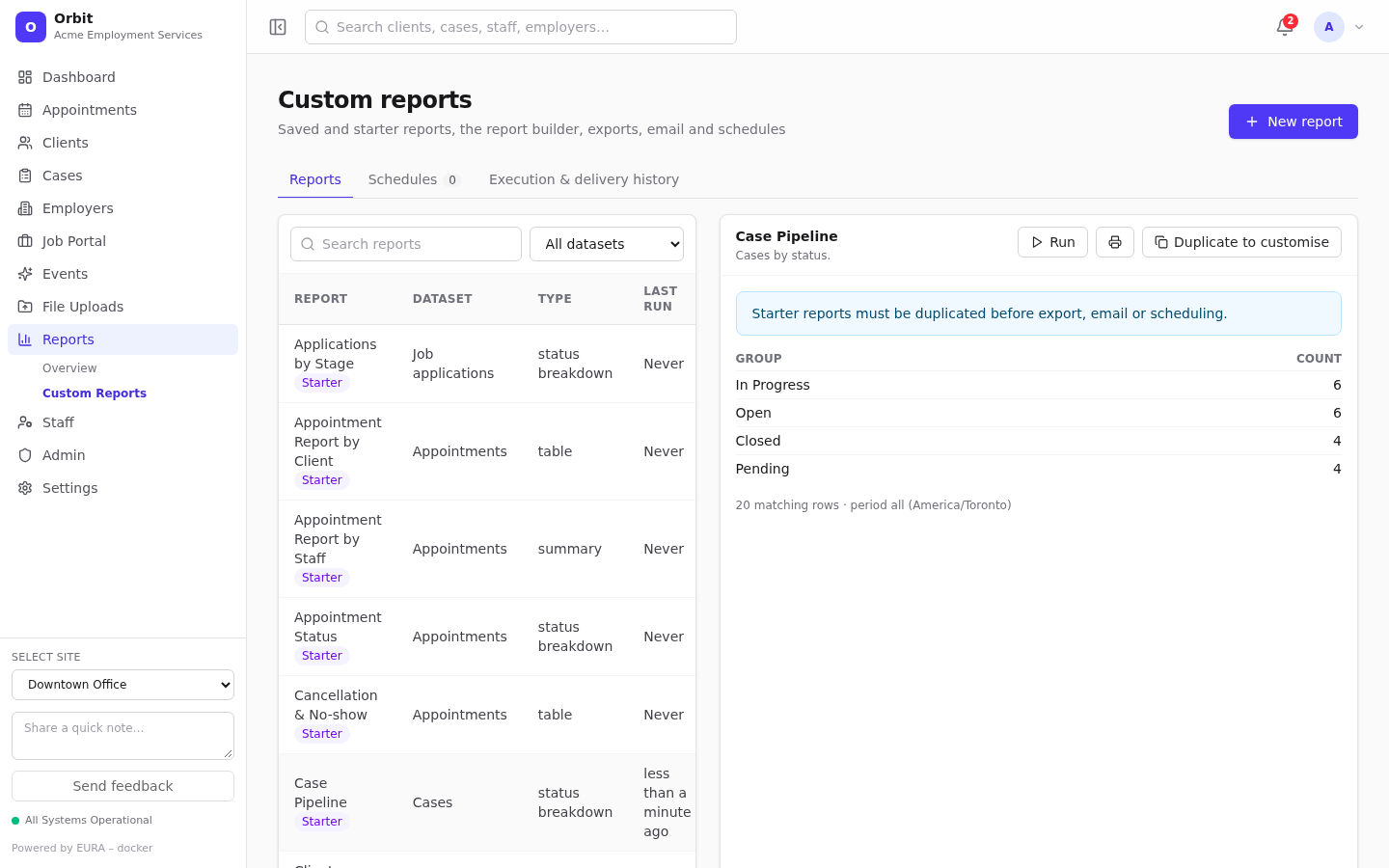Screen dimensions: 1389x868
Task: Click the Admin shield icon
Action: click(25, 455)
